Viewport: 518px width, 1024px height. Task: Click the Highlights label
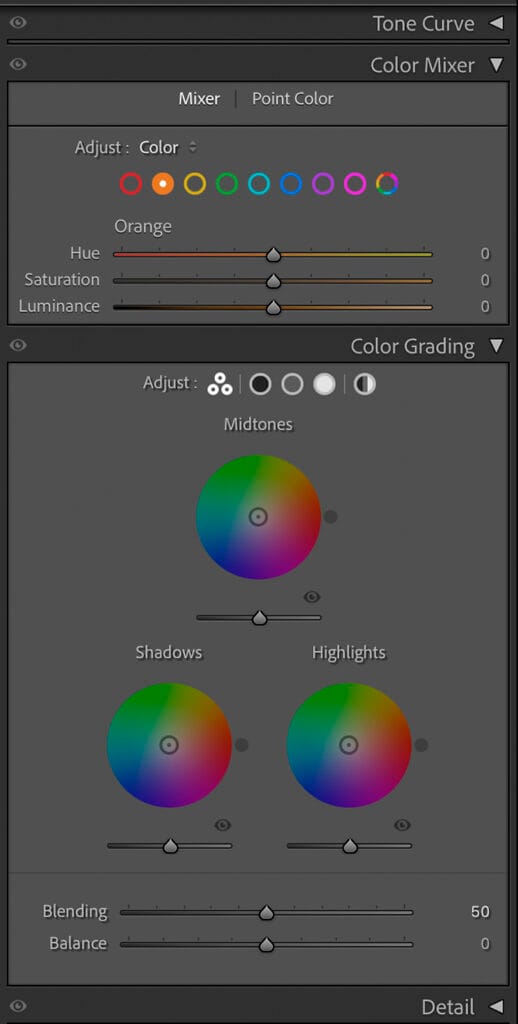349,652
